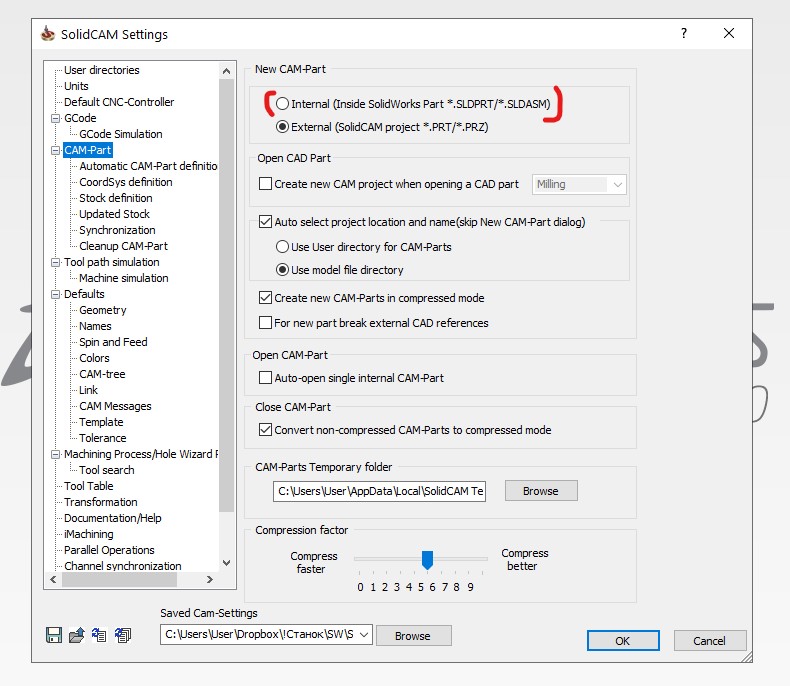Open Colors defaults page
Screen dimensions: 790x686
(x=94, y=358)
